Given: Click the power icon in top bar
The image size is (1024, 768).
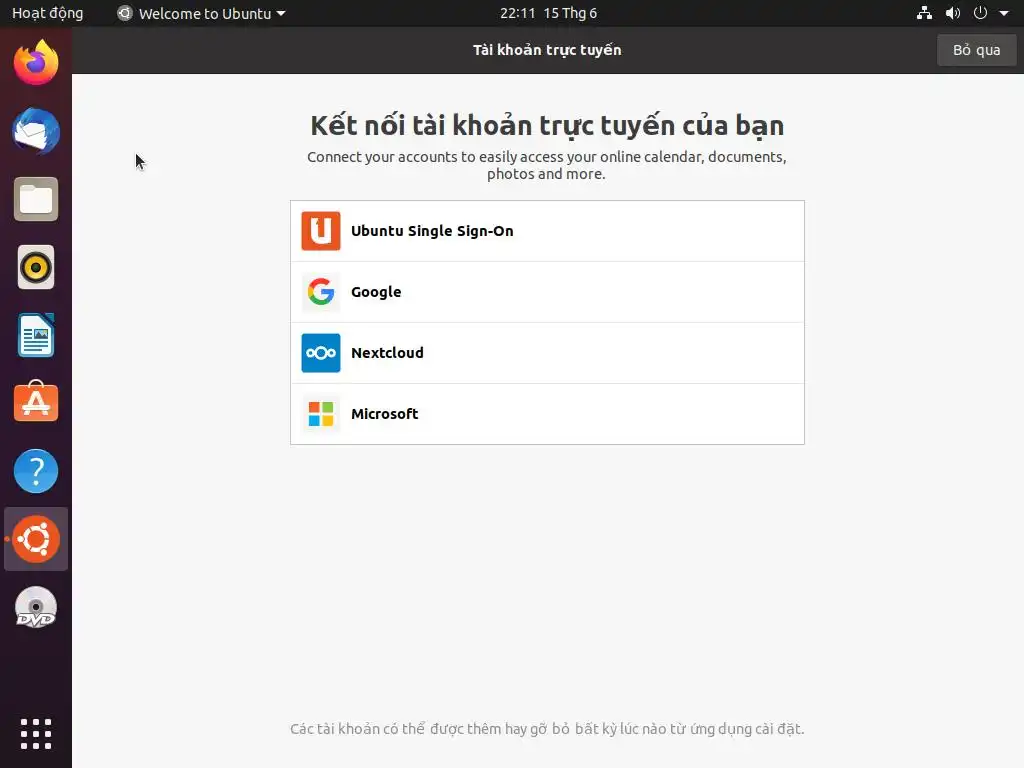Looking at the screenshot, I should click(x=980, y=13).
